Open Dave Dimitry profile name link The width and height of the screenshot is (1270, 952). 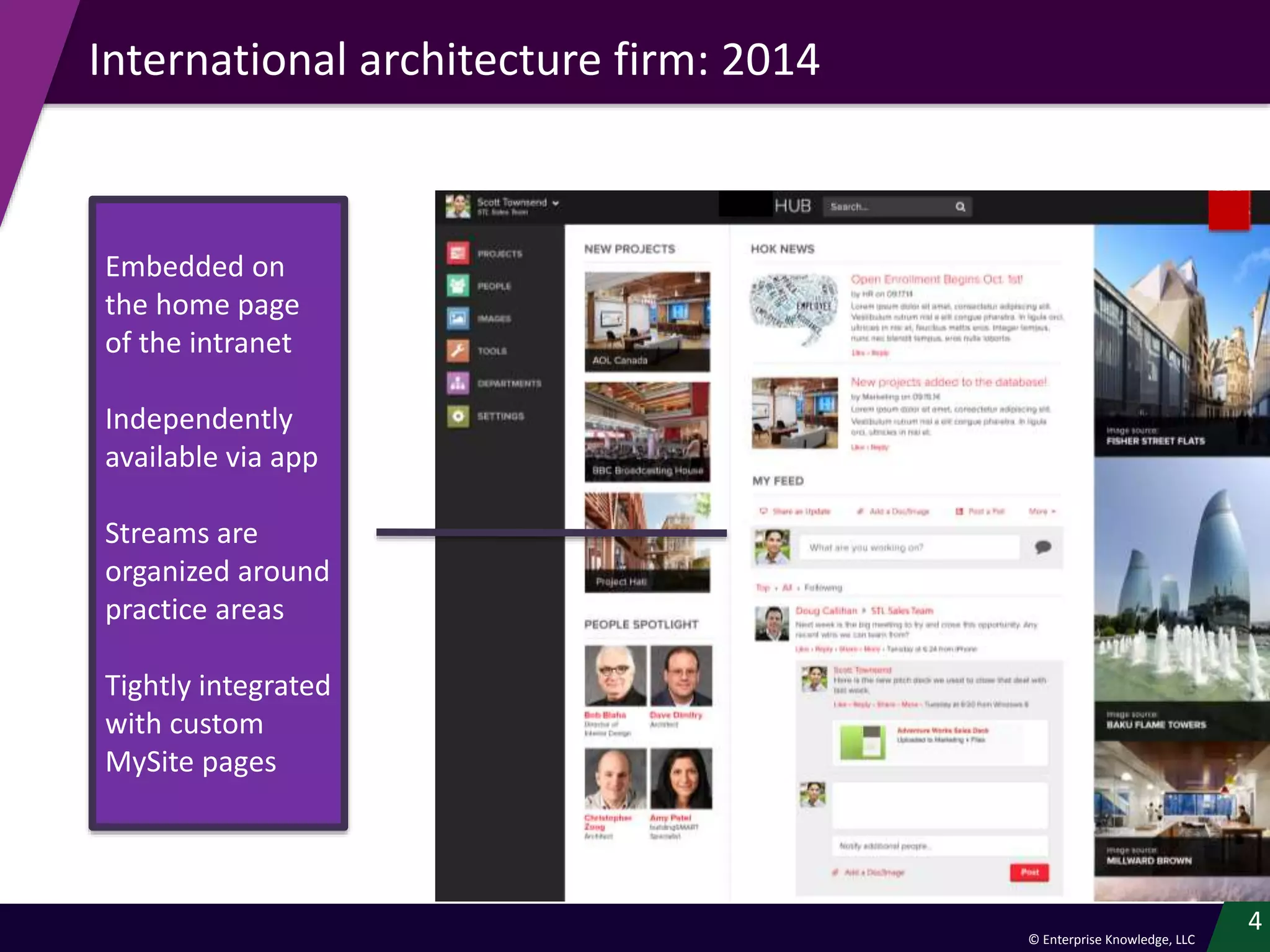tap(676, 715)
